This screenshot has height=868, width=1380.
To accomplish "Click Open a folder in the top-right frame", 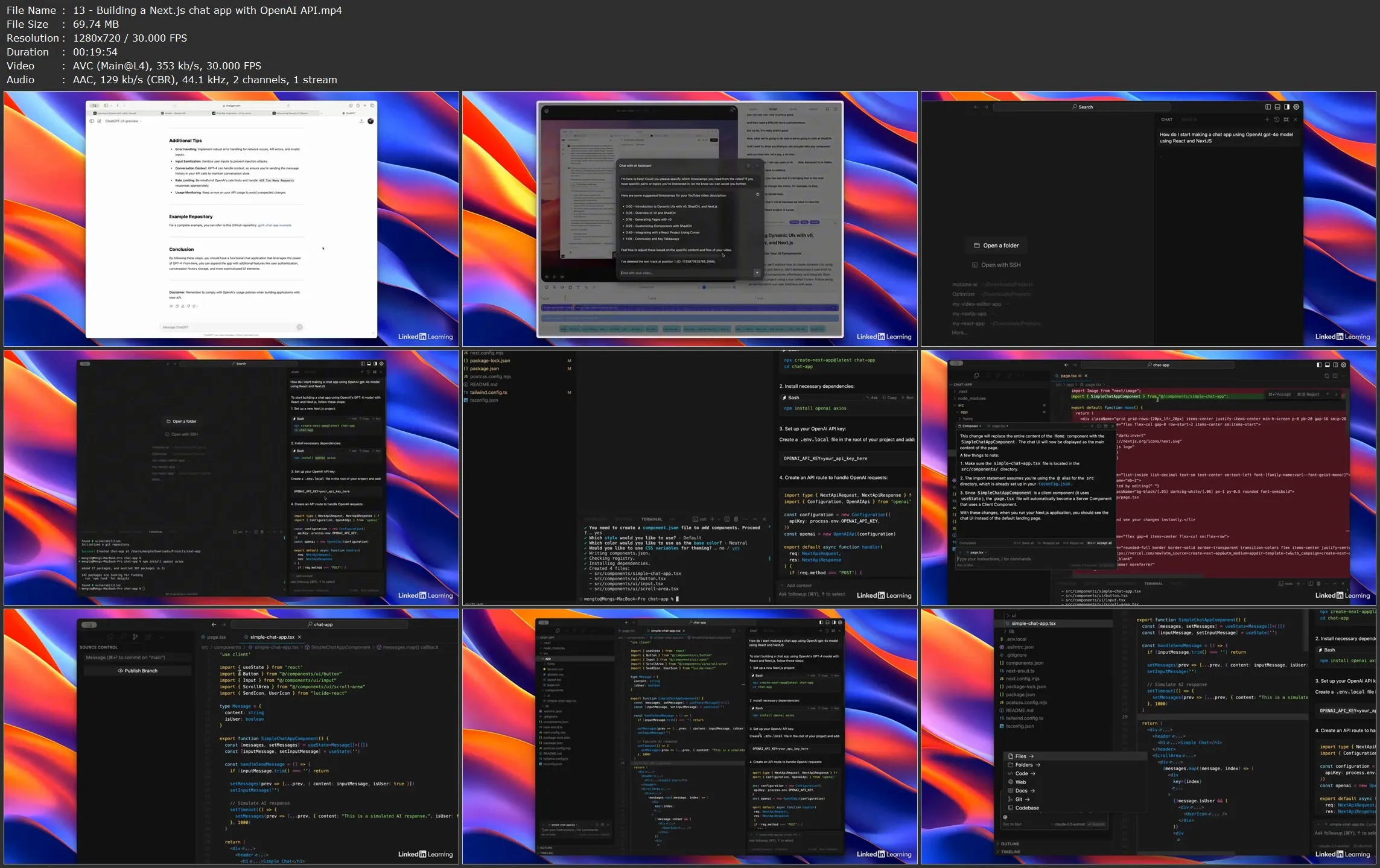I will pos(996,246).
